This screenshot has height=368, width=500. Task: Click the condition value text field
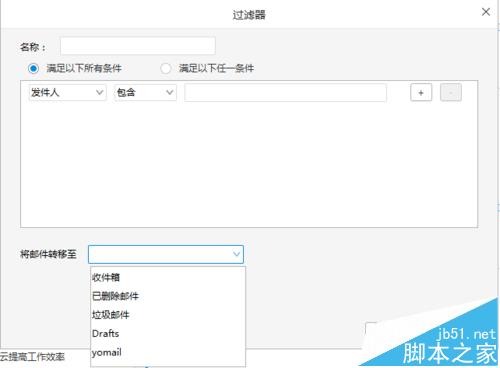285,92
